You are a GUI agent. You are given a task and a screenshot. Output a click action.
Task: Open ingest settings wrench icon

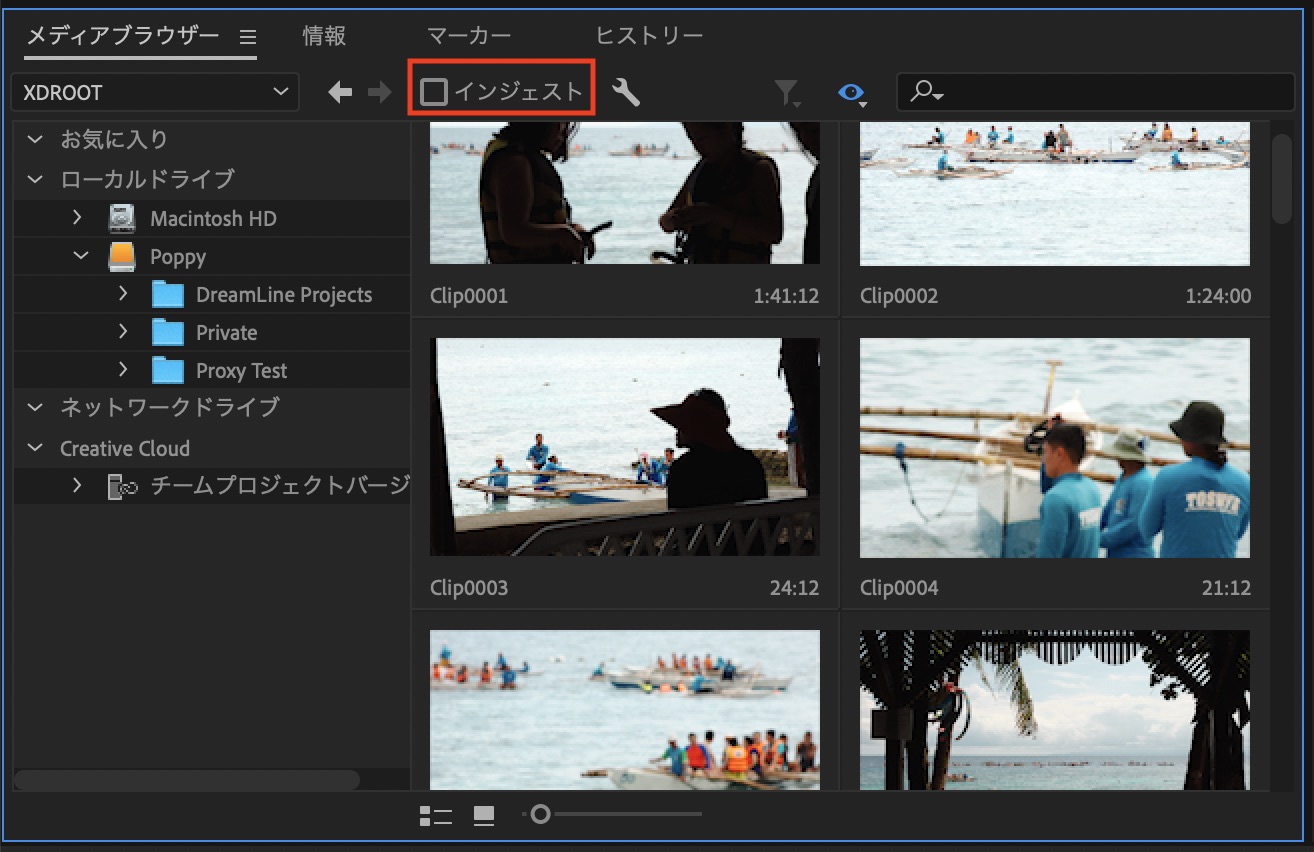click(625, 92)
